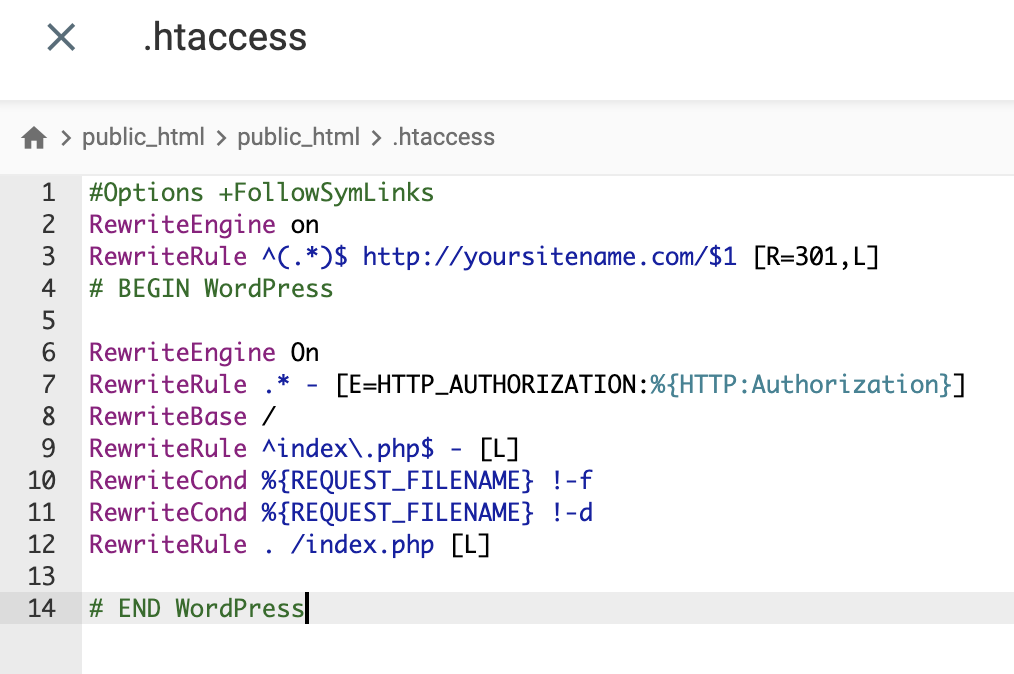The image size is (1014, 674).
Task: Click the home icon in the breadcrumb
Action: (33, 137)
